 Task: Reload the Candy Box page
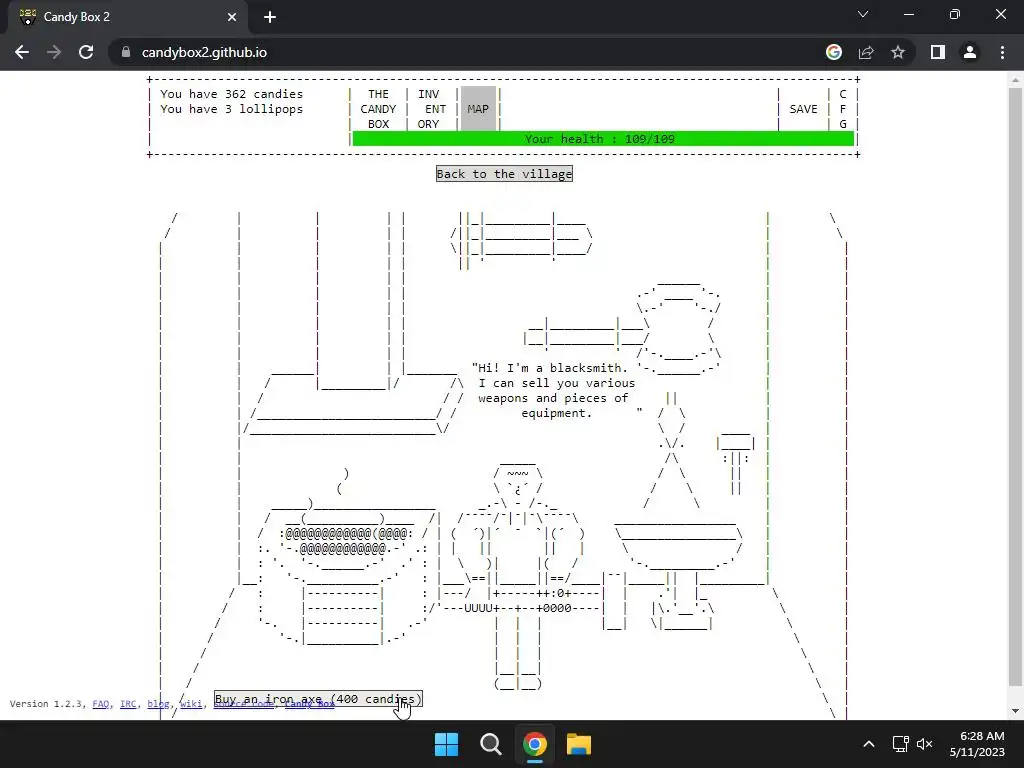coord(86,52)
